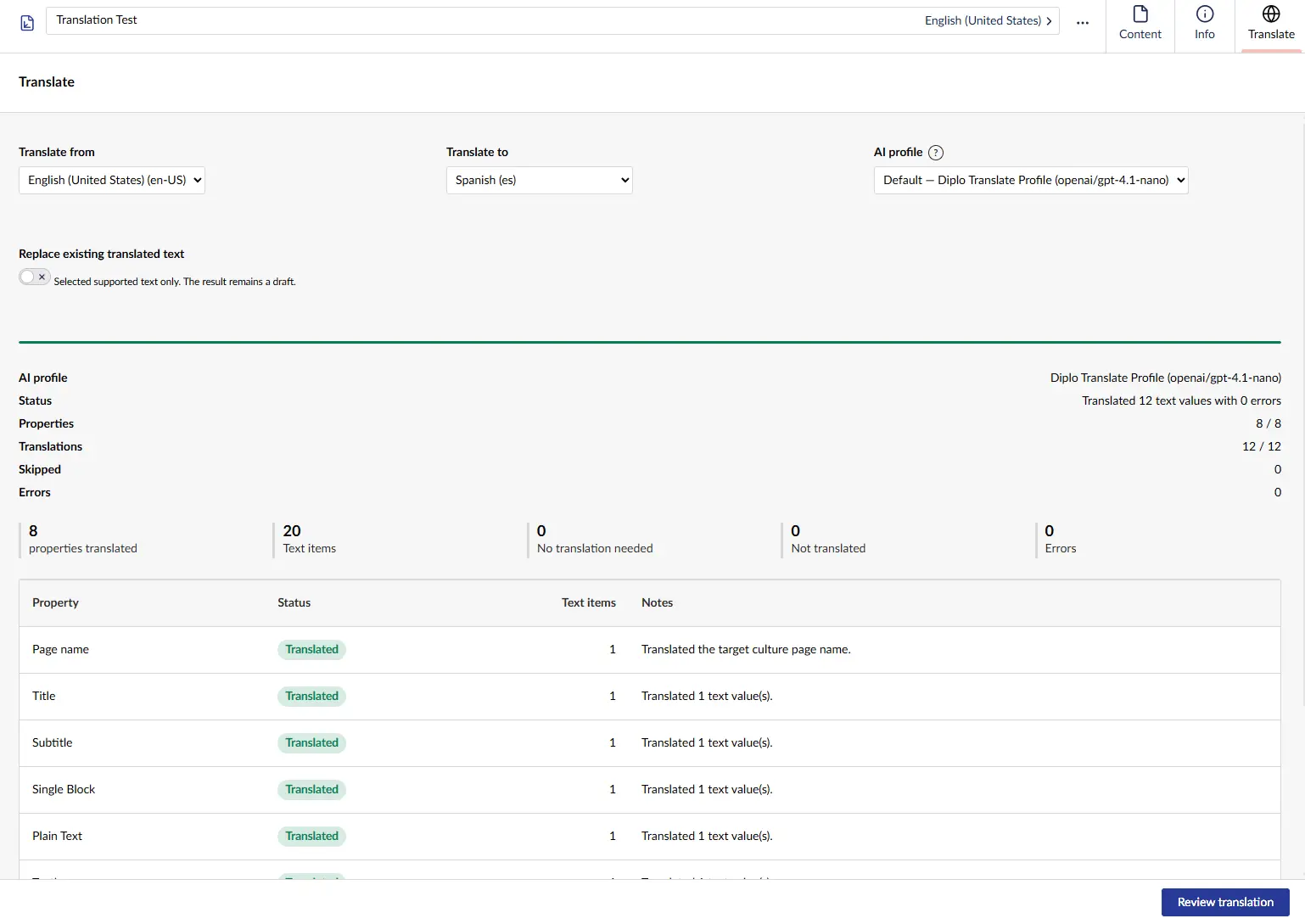Switch to the Translate tab

(x=1271, y=24)
